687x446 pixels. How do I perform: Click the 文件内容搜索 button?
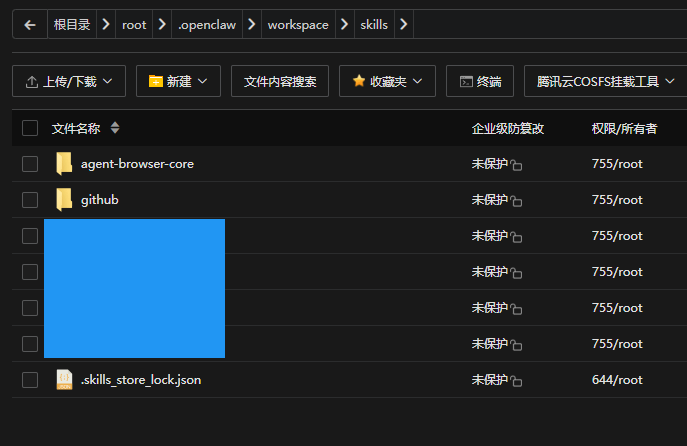[280, 81]
